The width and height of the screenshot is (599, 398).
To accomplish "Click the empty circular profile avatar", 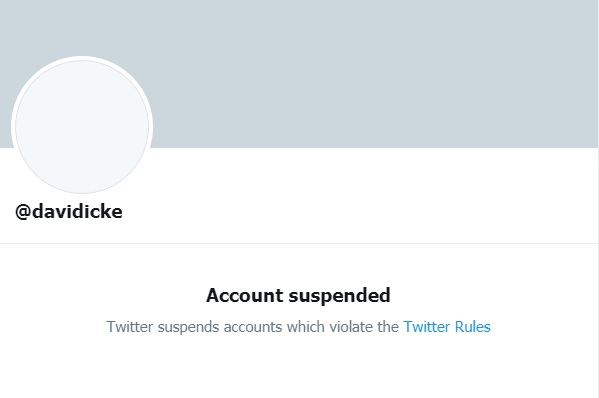I will [82, 126].
